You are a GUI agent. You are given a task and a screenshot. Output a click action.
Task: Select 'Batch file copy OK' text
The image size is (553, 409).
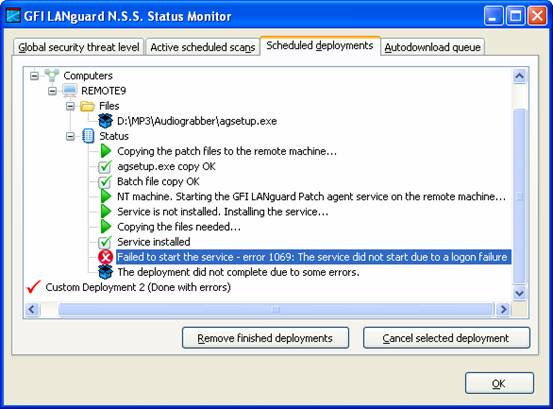[158, 182]
